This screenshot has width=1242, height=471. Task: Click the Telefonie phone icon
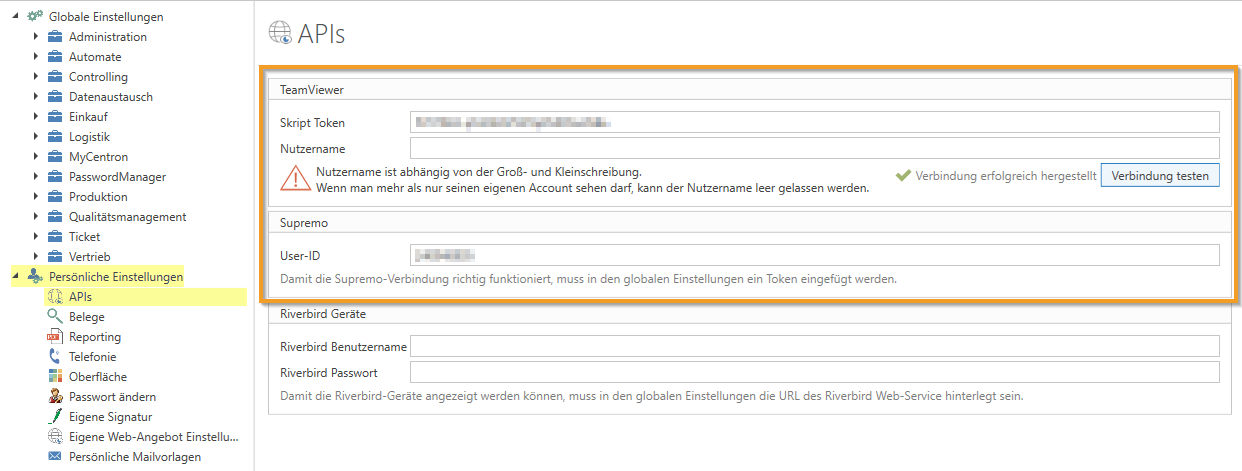[55, 357]
